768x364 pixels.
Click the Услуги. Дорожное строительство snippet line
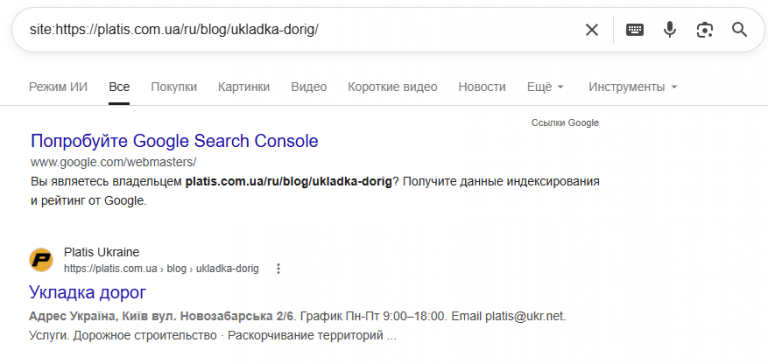click(213, 337)
